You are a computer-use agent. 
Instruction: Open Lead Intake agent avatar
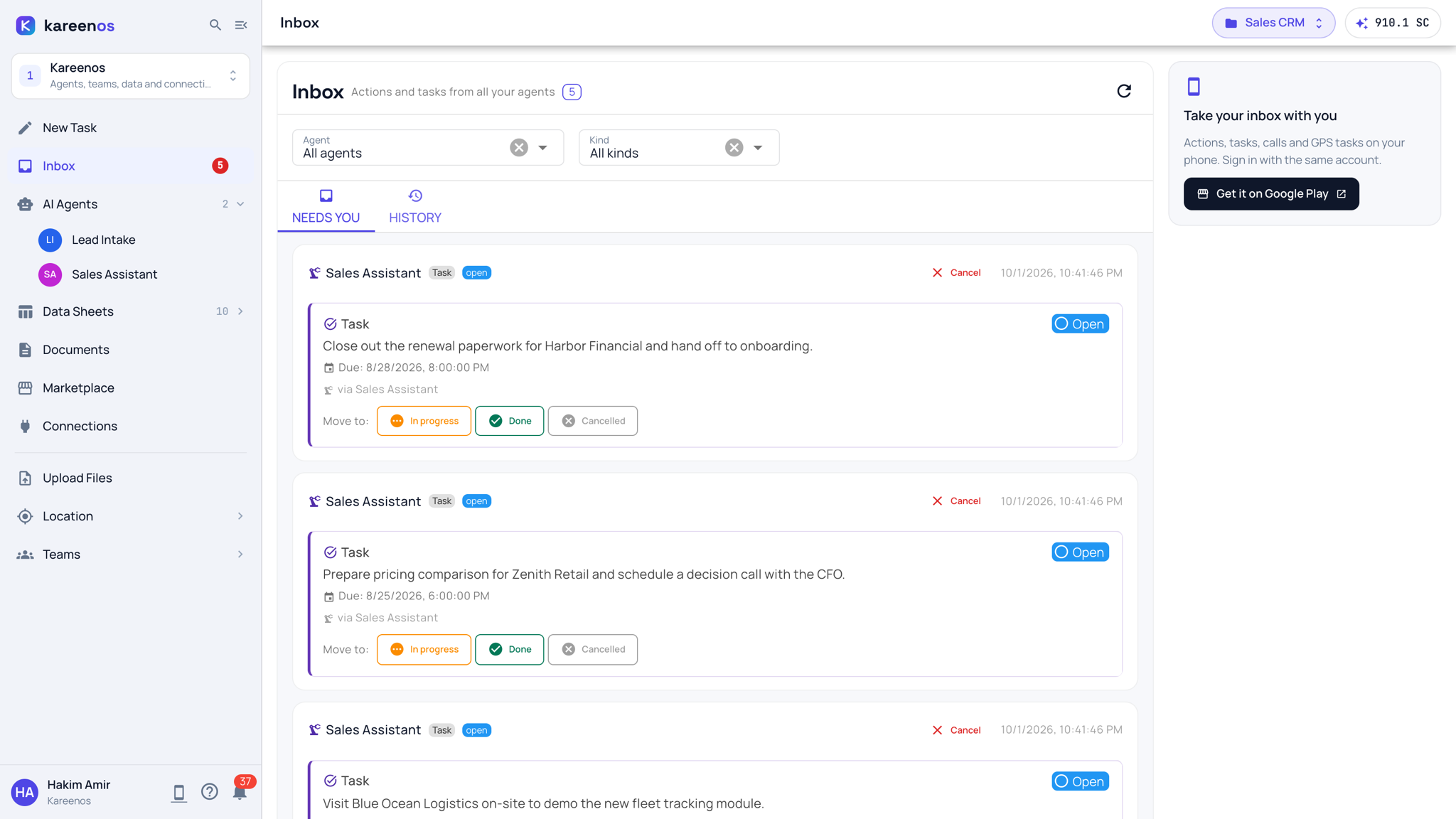[x=50, y=240]
